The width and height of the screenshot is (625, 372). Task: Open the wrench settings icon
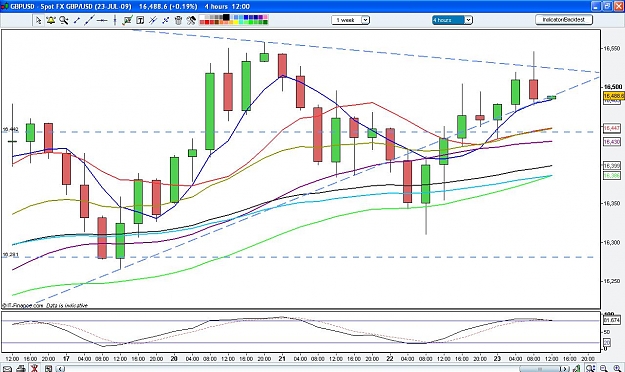191,20
